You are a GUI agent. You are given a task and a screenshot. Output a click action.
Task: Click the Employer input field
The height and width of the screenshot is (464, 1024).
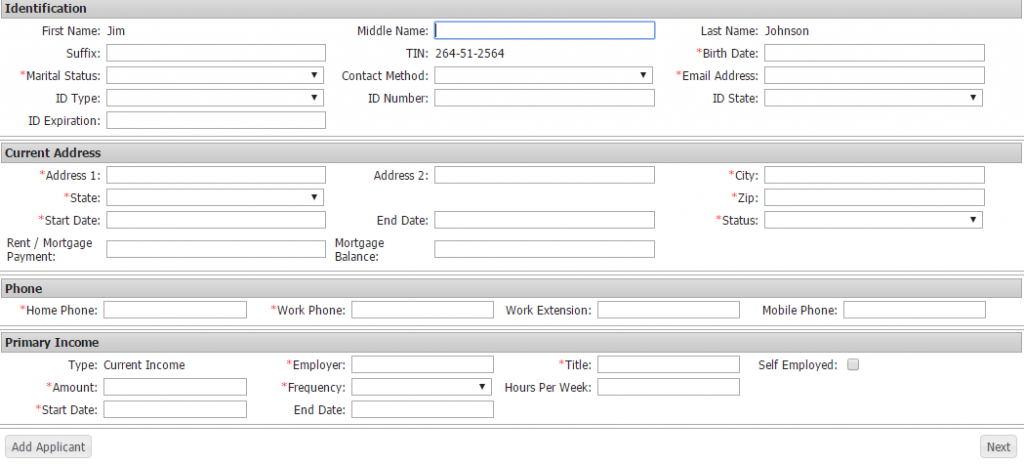coord(423,365)
